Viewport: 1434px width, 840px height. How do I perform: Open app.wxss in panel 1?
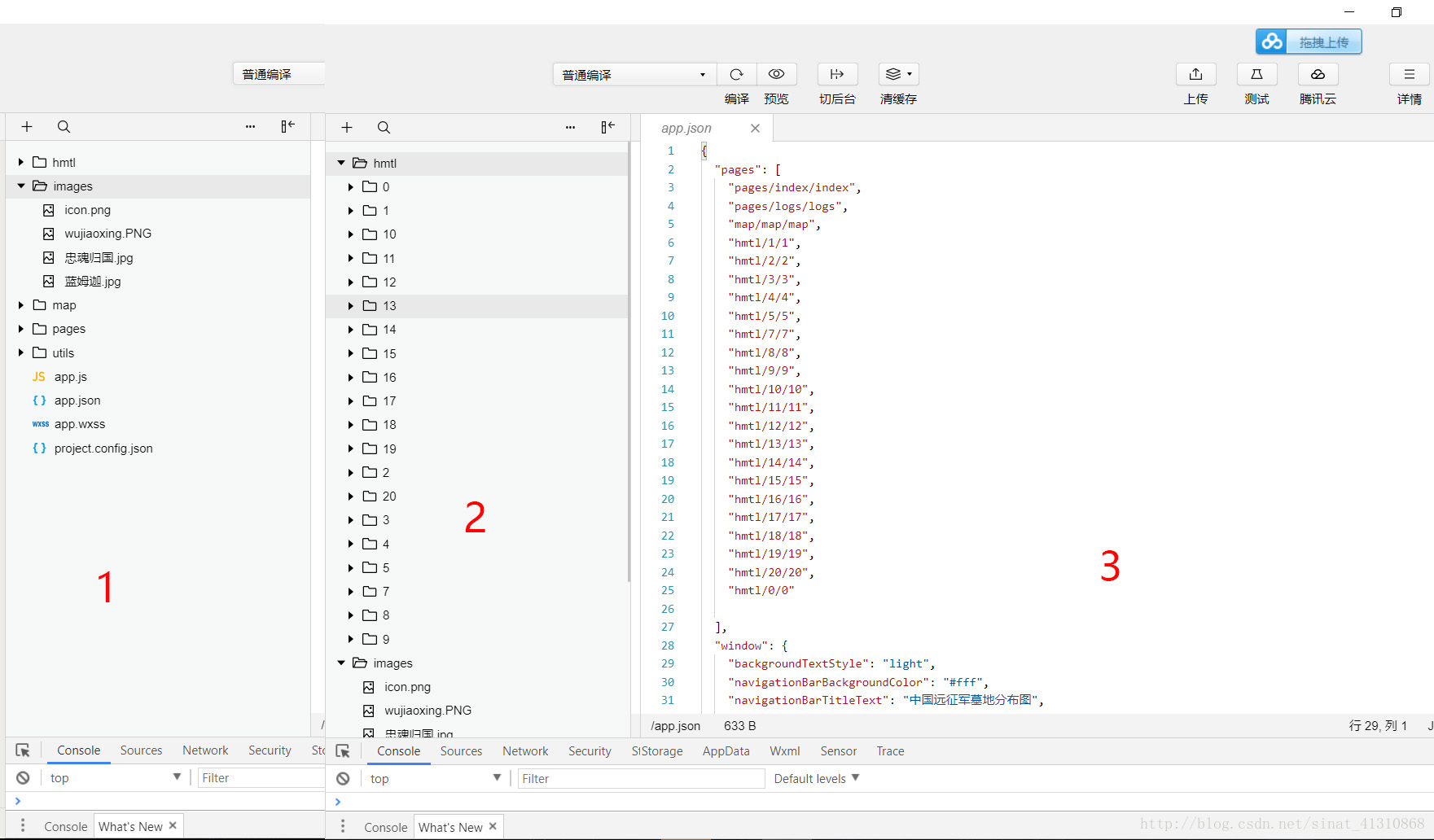(80, 424)
